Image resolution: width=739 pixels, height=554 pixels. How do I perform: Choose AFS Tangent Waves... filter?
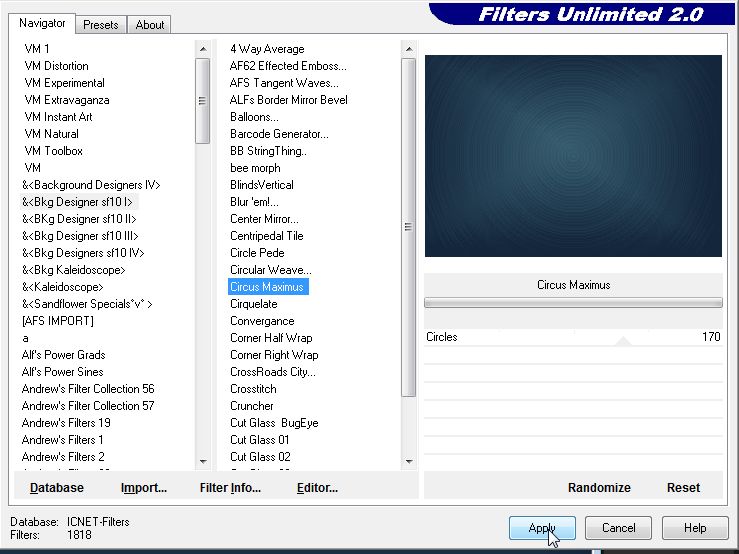point(284,83)
